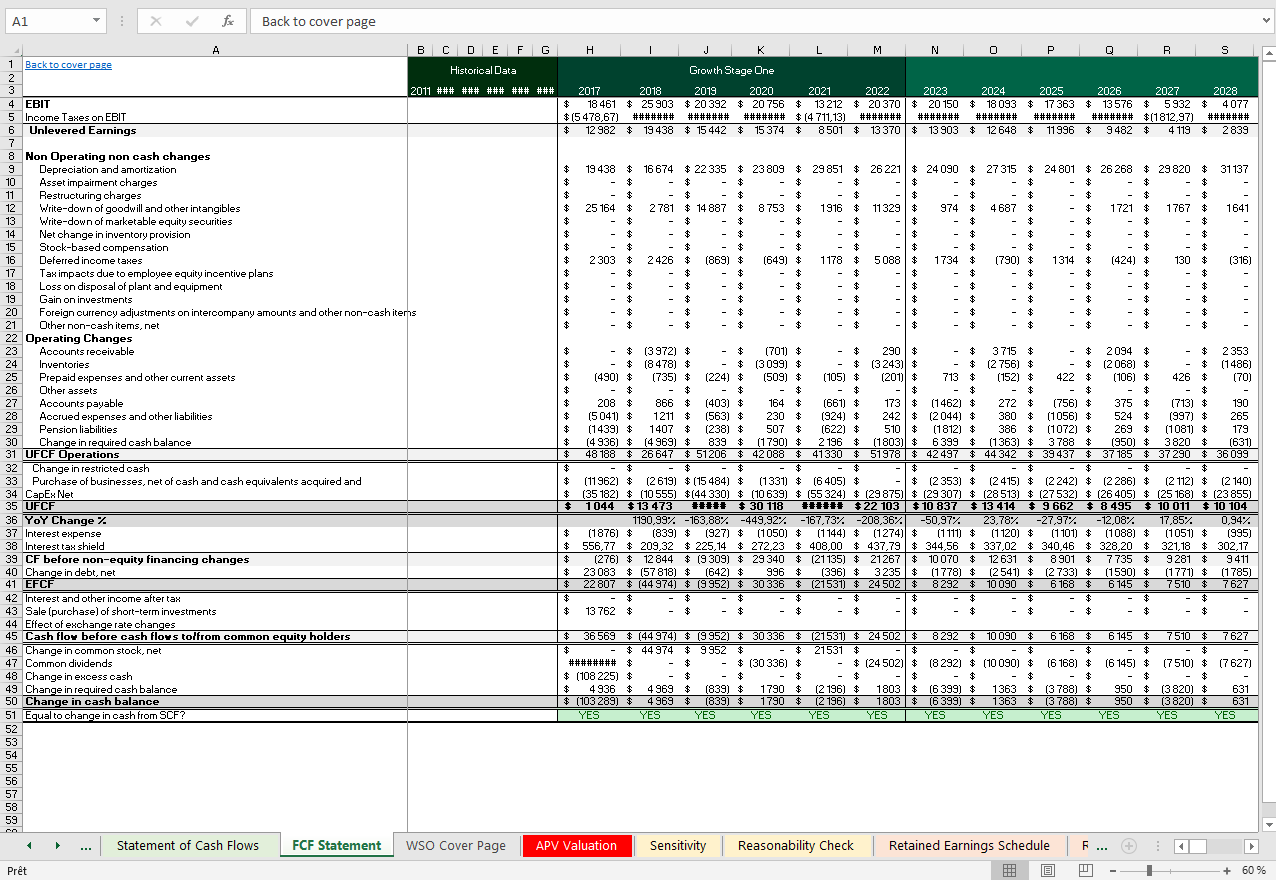Switch to APV Valuation sheet tab
This screenshot has height=880, width=1276.
click(x=576, y=846)
